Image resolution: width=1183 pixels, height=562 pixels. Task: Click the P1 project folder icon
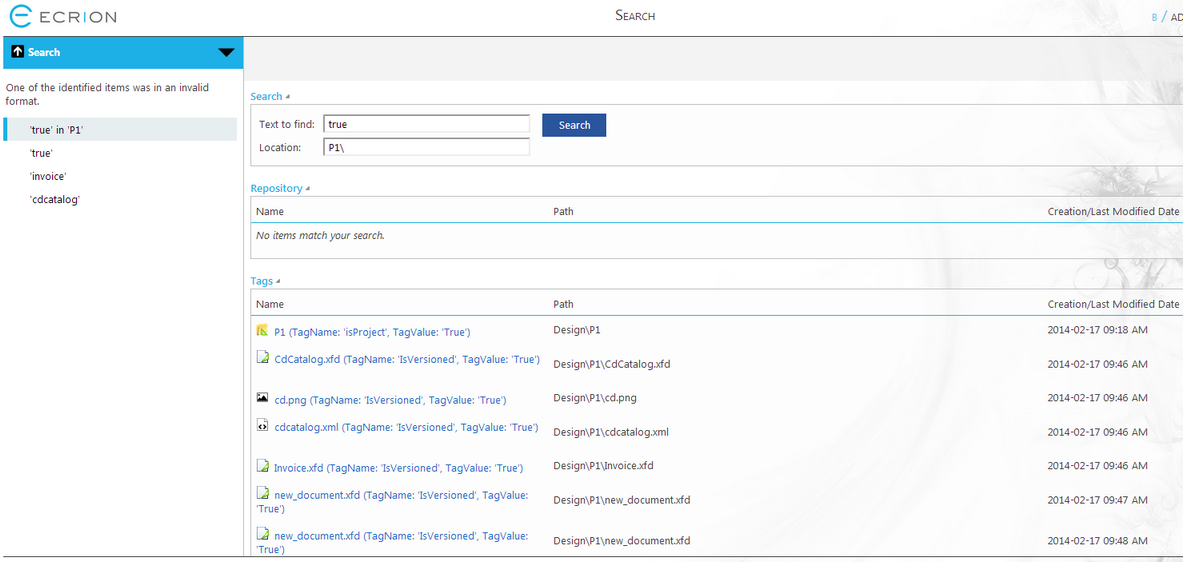tap(262, 330)
